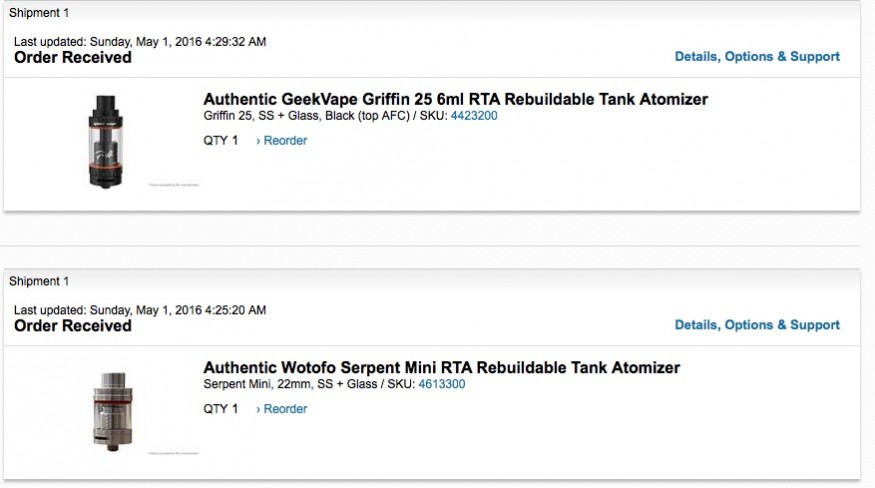Click the GeekVape Griffin 25 product title

[455, 99]
